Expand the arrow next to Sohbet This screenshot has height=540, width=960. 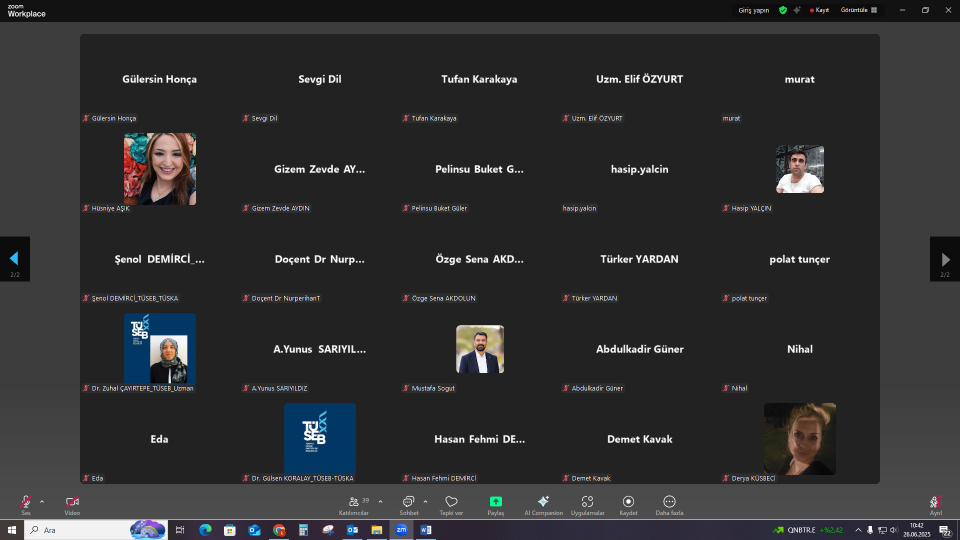click(x=425, y=501)
